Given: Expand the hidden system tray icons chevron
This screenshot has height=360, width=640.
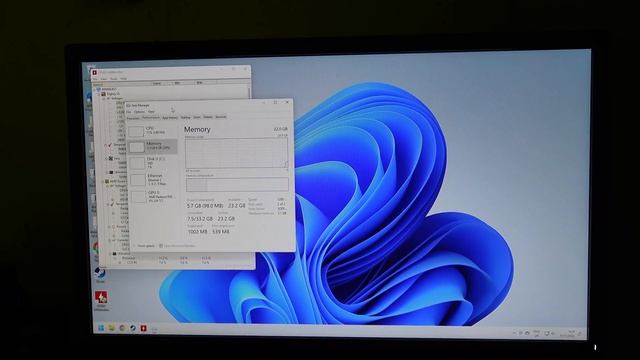Looking at the screenshot, I should [x=514, y=333].
